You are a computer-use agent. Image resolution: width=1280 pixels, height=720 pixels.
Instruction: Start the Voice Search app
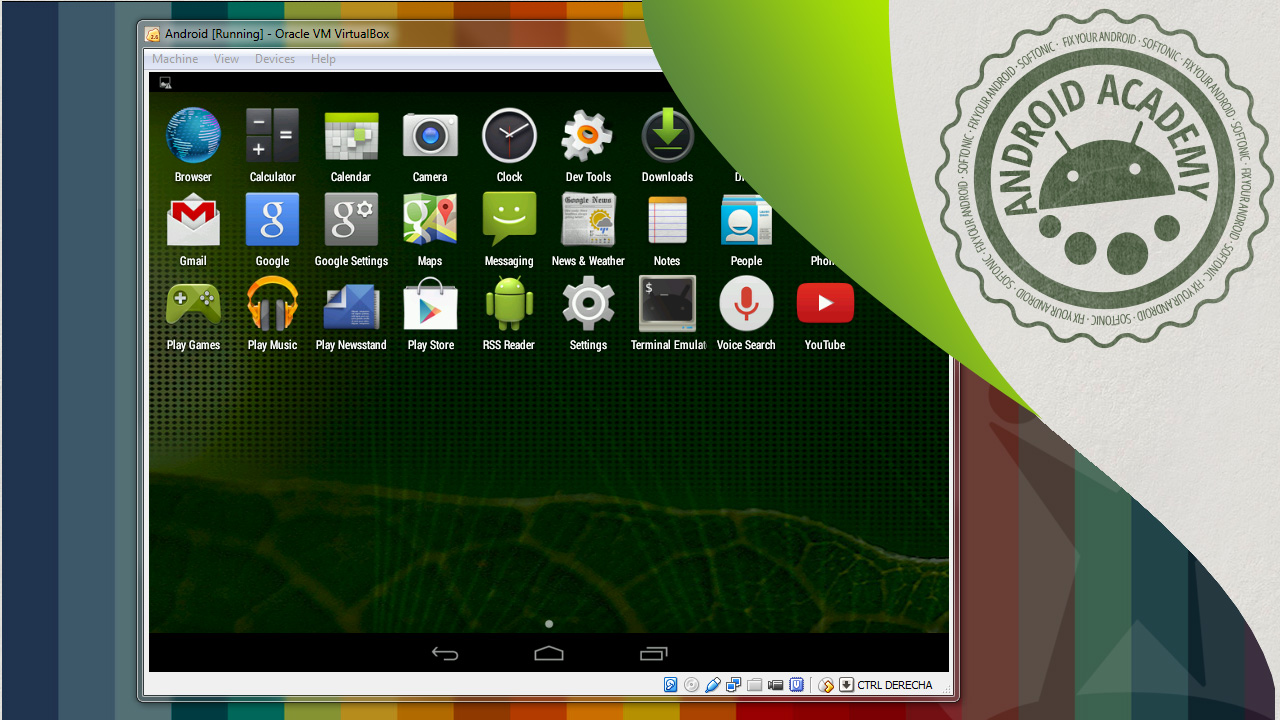(746, 305)
